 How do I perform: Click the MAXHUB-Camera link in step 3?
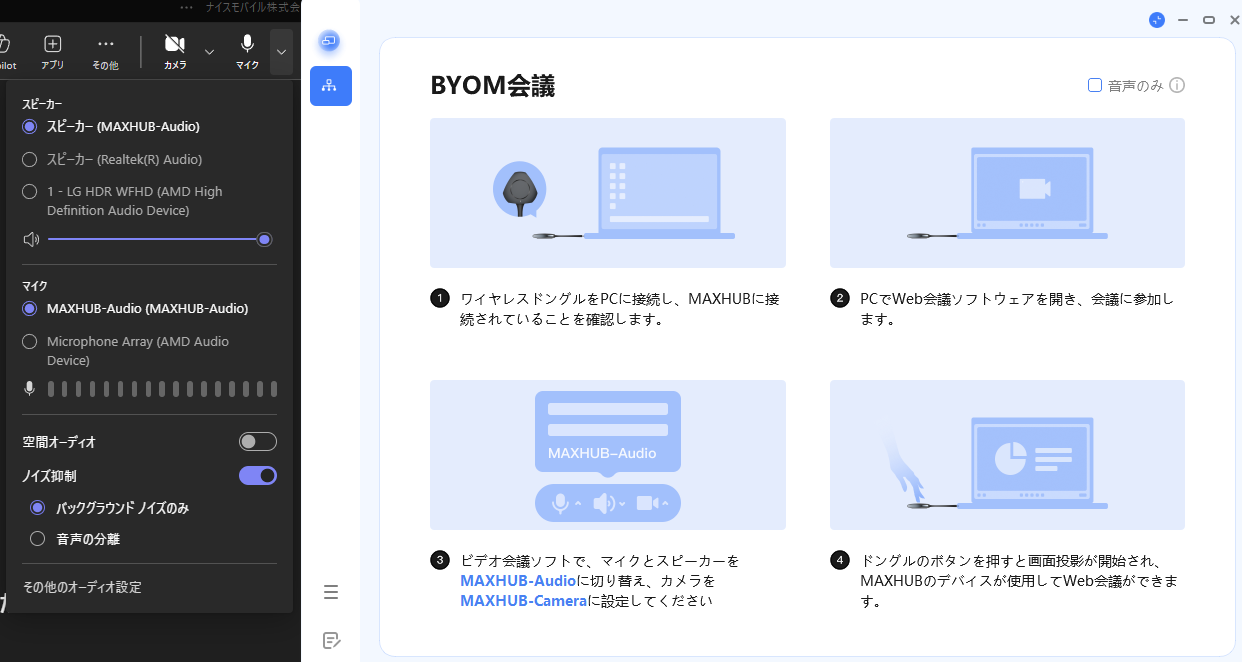click(524, 601)
